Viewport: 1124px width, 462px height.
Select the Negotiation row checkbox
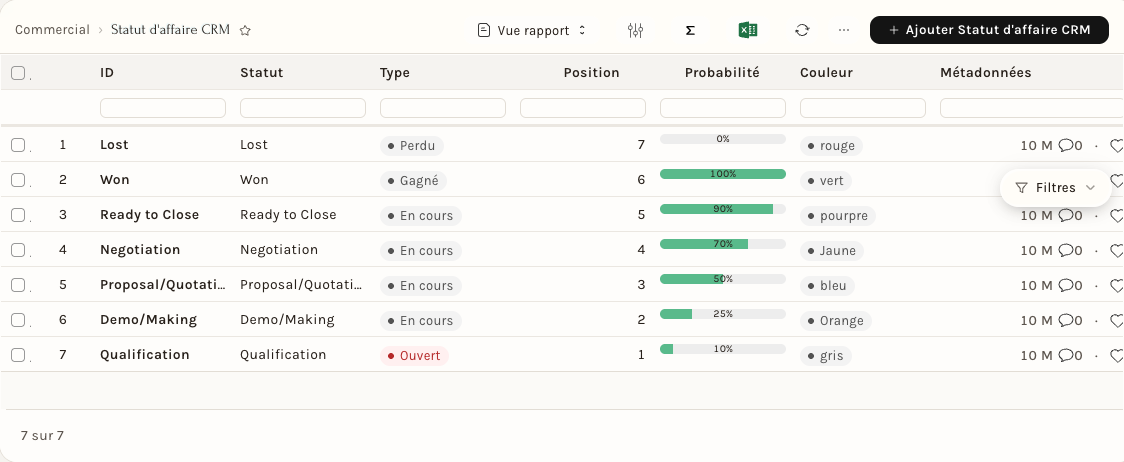click(x=18, y=250)
